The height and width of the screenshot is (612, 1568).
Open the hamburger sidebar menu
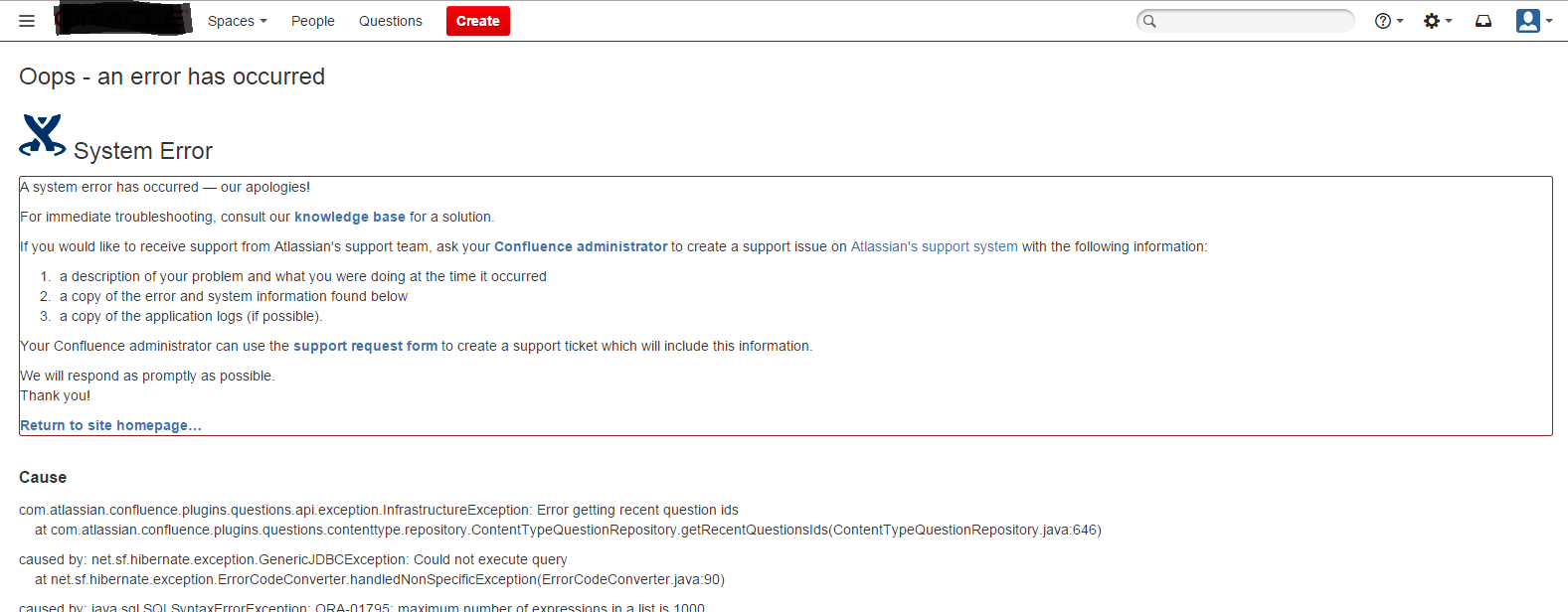[x=27, y=21]
